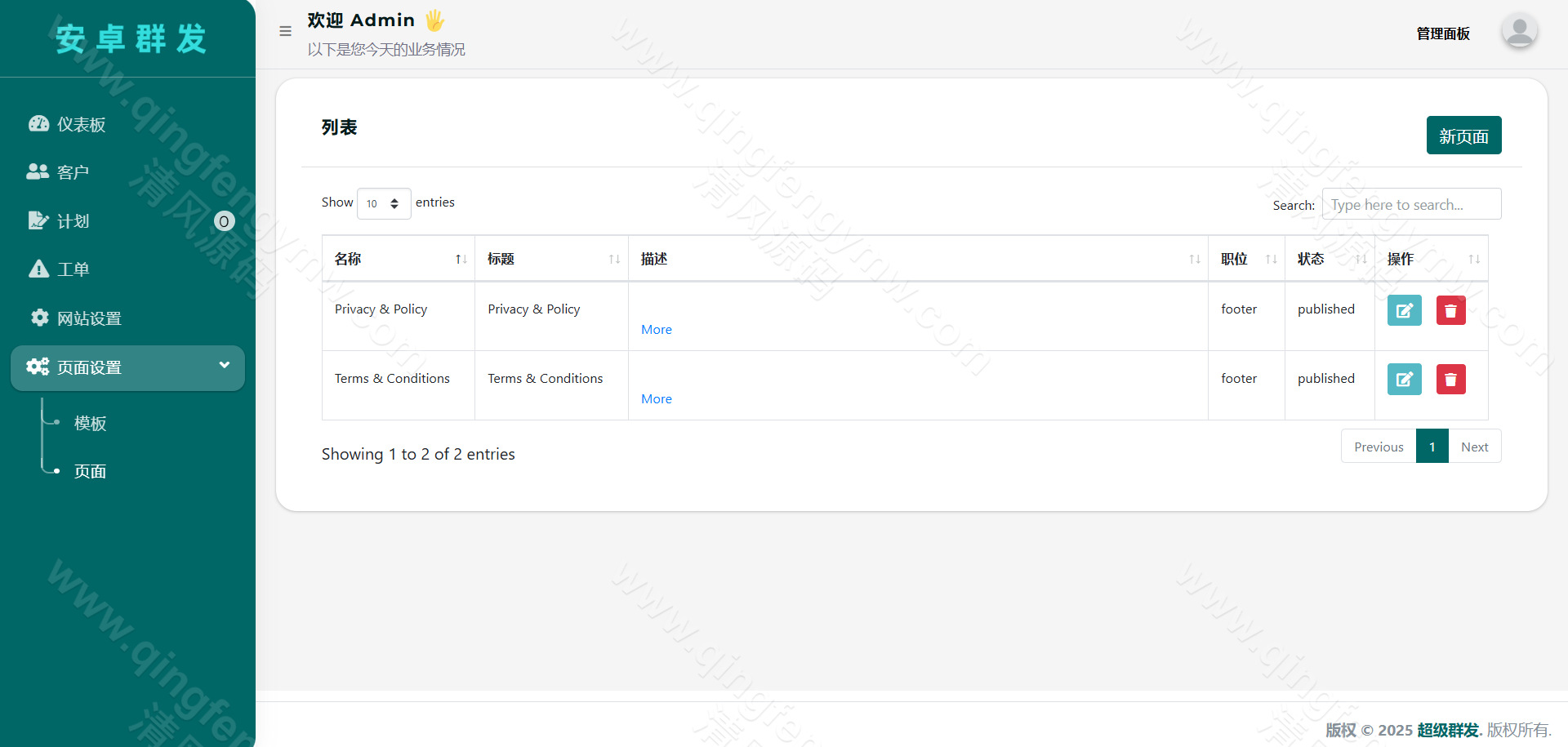Click the warning triangle icon beside 工单
The height and width of the screenshot is (747, 1568).
coord(38,269)
